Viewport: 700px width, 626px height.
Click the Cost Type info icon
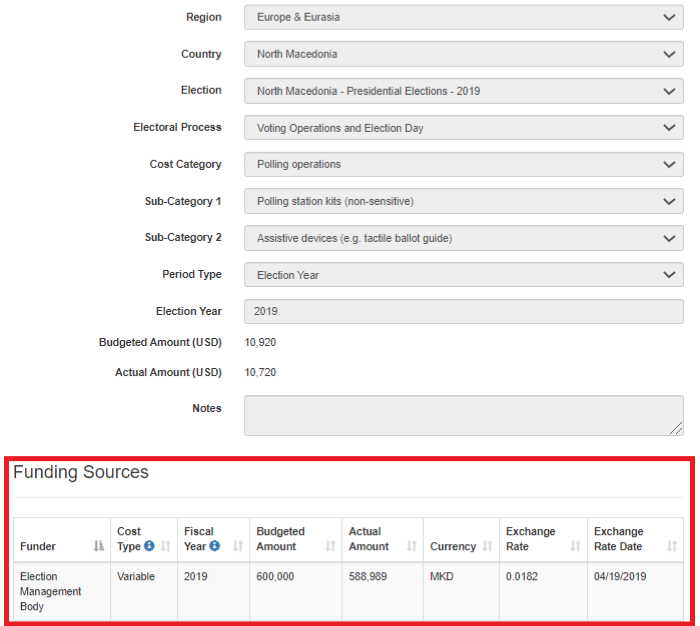tap(149, 547)
